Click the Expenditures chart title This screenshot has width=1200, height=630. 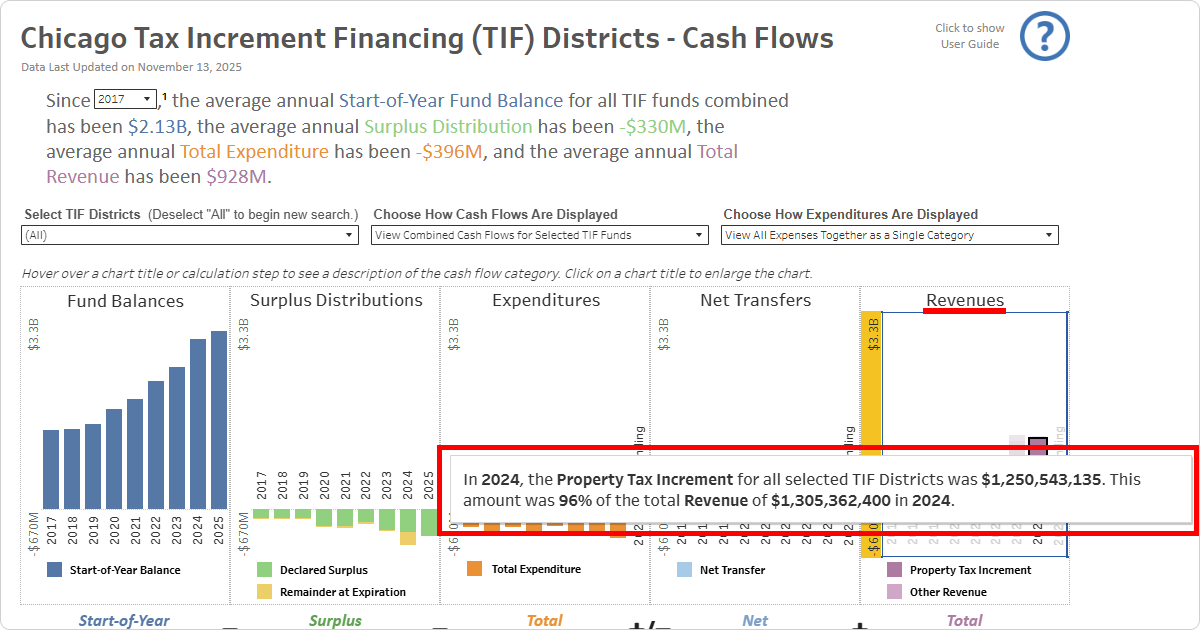tap(544, 300)
